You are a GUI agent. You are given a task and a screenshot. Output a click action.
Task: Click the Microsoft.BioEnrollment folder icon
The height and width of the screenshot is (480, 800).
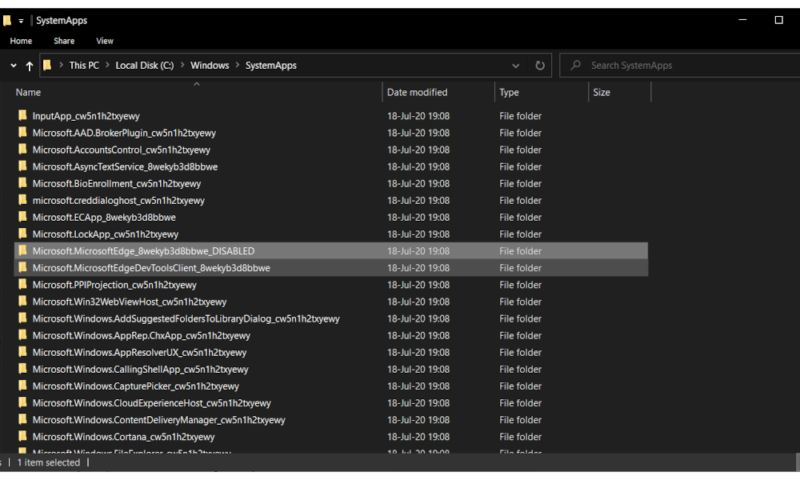22,183
